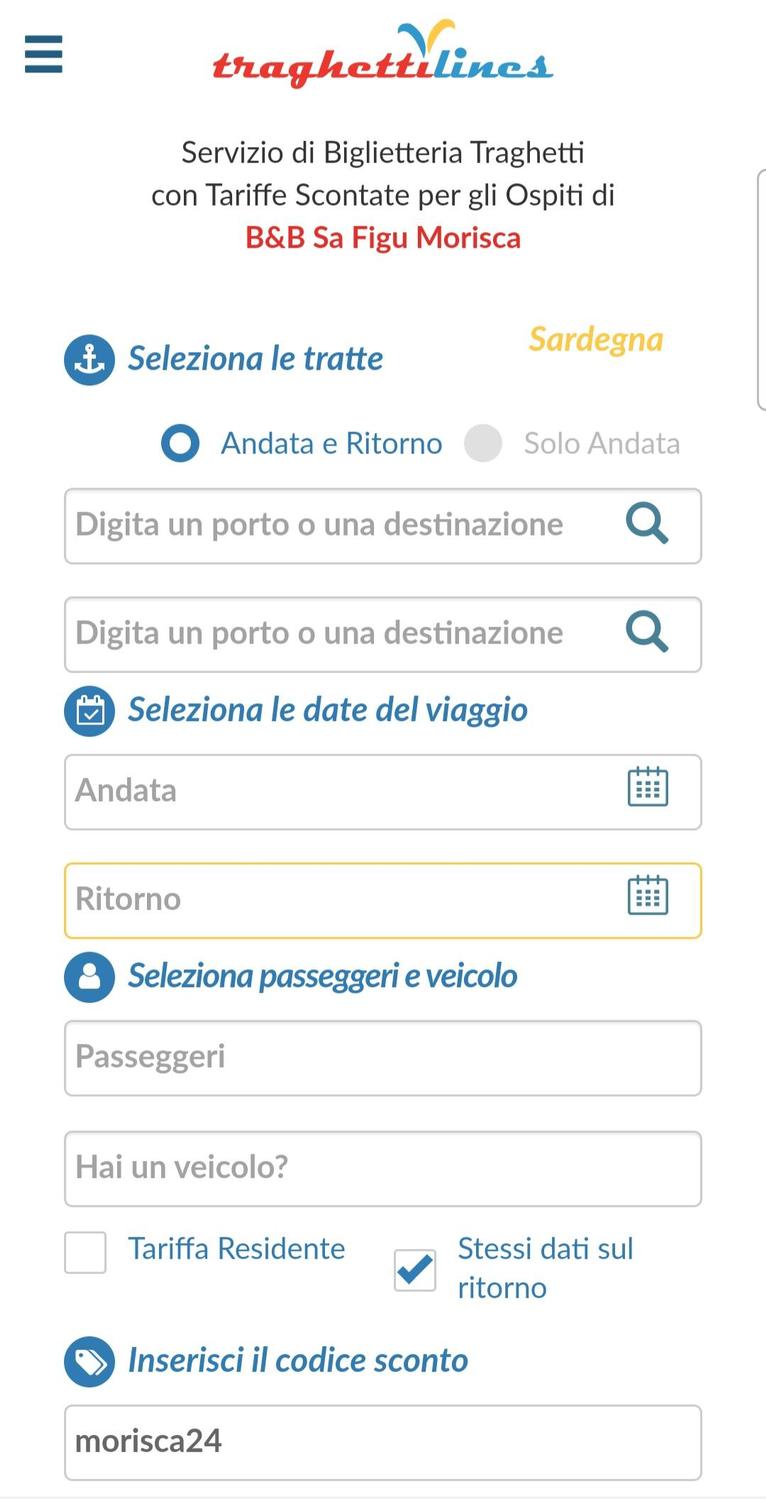The width and height of the screenshot is (766, 1500).
Task: Click calendar-check icon beside Seleziona le date
Action: [x=90, y=711]
